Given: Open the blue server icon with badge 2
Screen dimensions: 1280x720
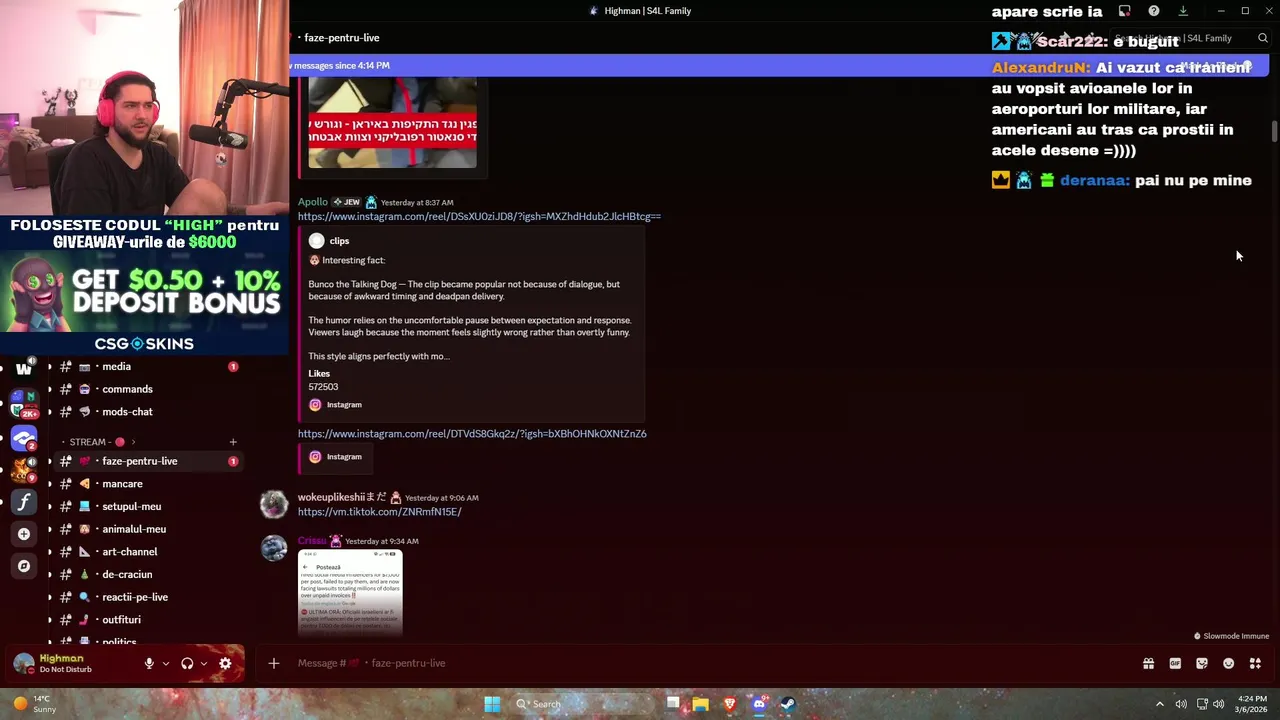Looking at the screenshot, I should (x=24, y=438).
